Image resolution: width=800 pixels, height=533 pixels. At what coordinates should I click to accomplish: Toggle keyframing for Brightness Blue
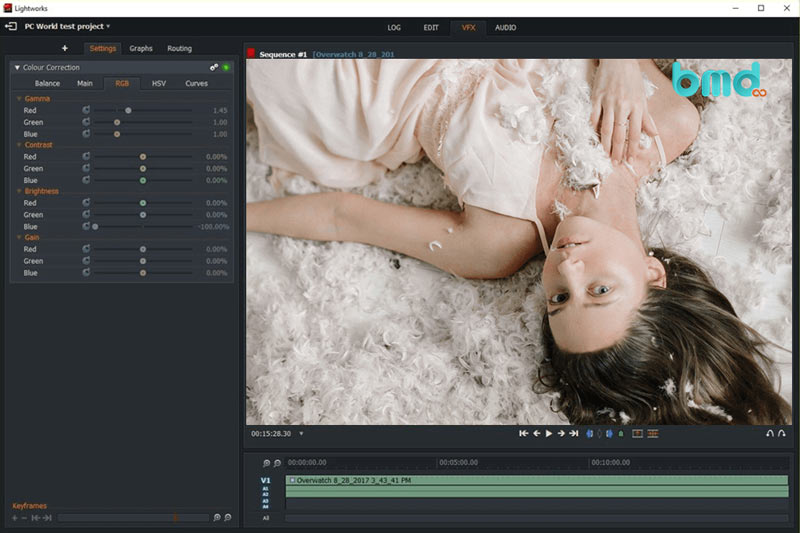pyautogui.click(x=86, y=226)
